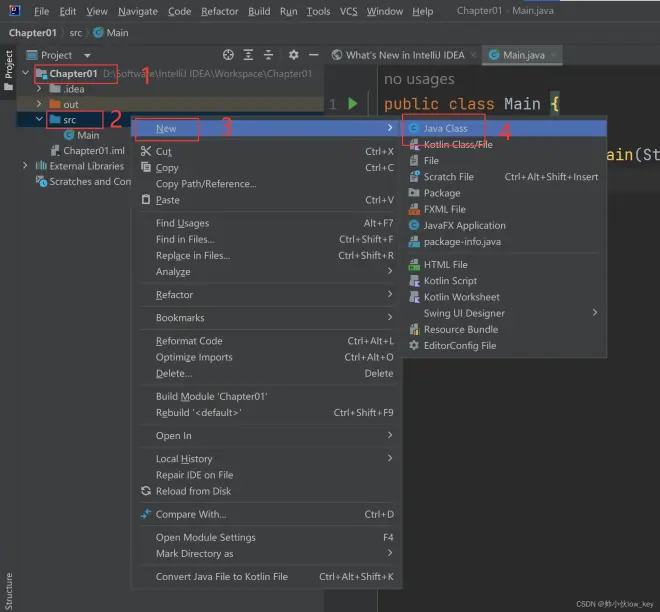Open Project panel gear options

click(x=293, y=55)
